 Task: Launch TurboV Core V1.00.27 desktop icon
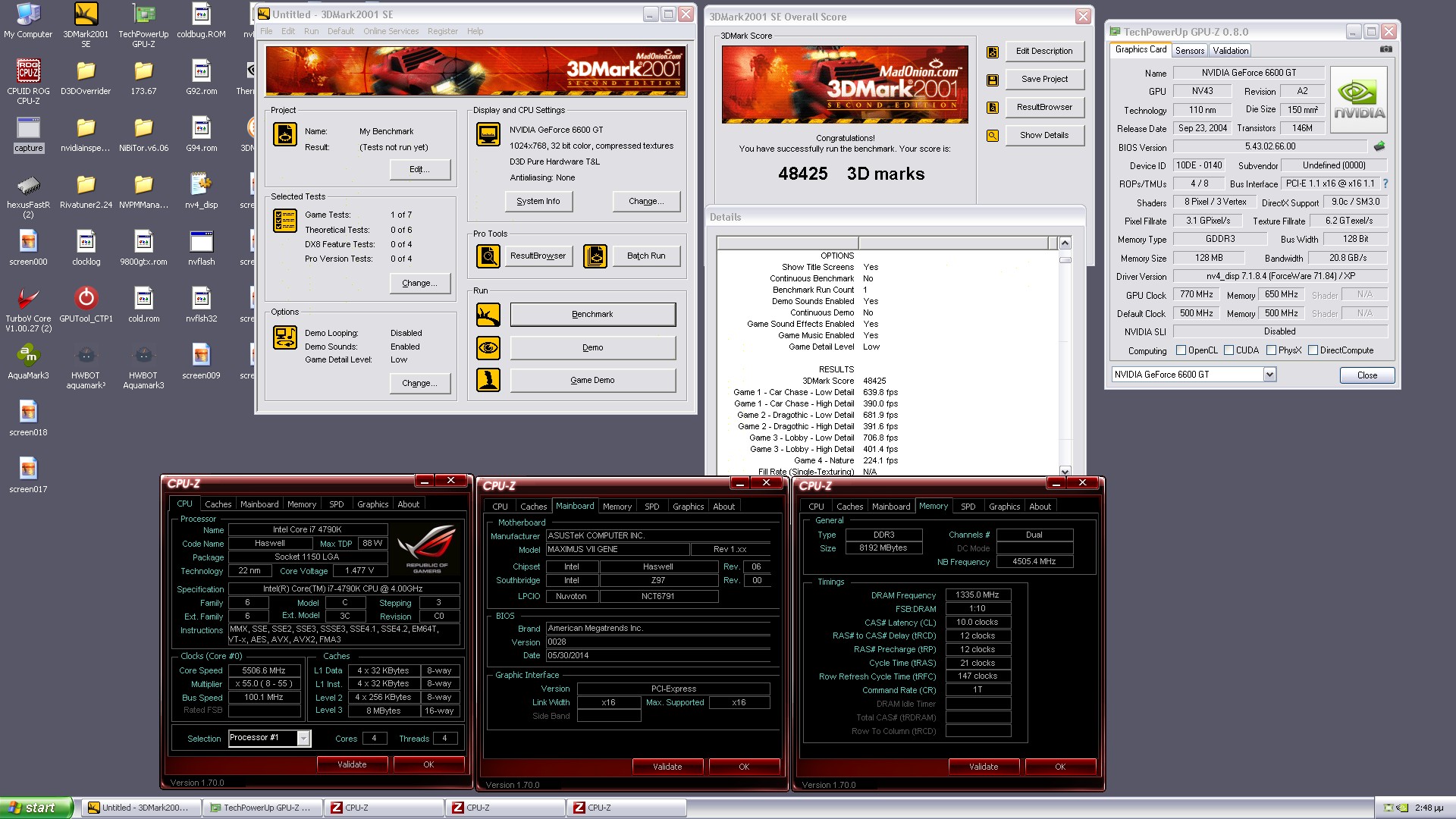click(28, 309)
